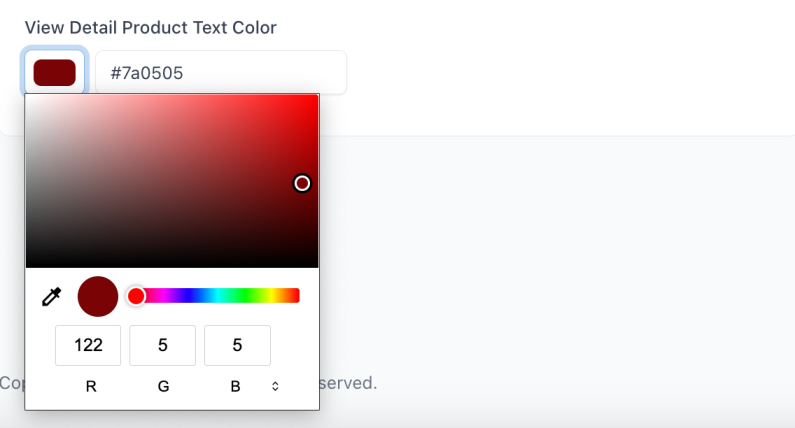Pick the blue section of the hue slider
This screenshot has height=428, width=795.
tap(190, 296)
